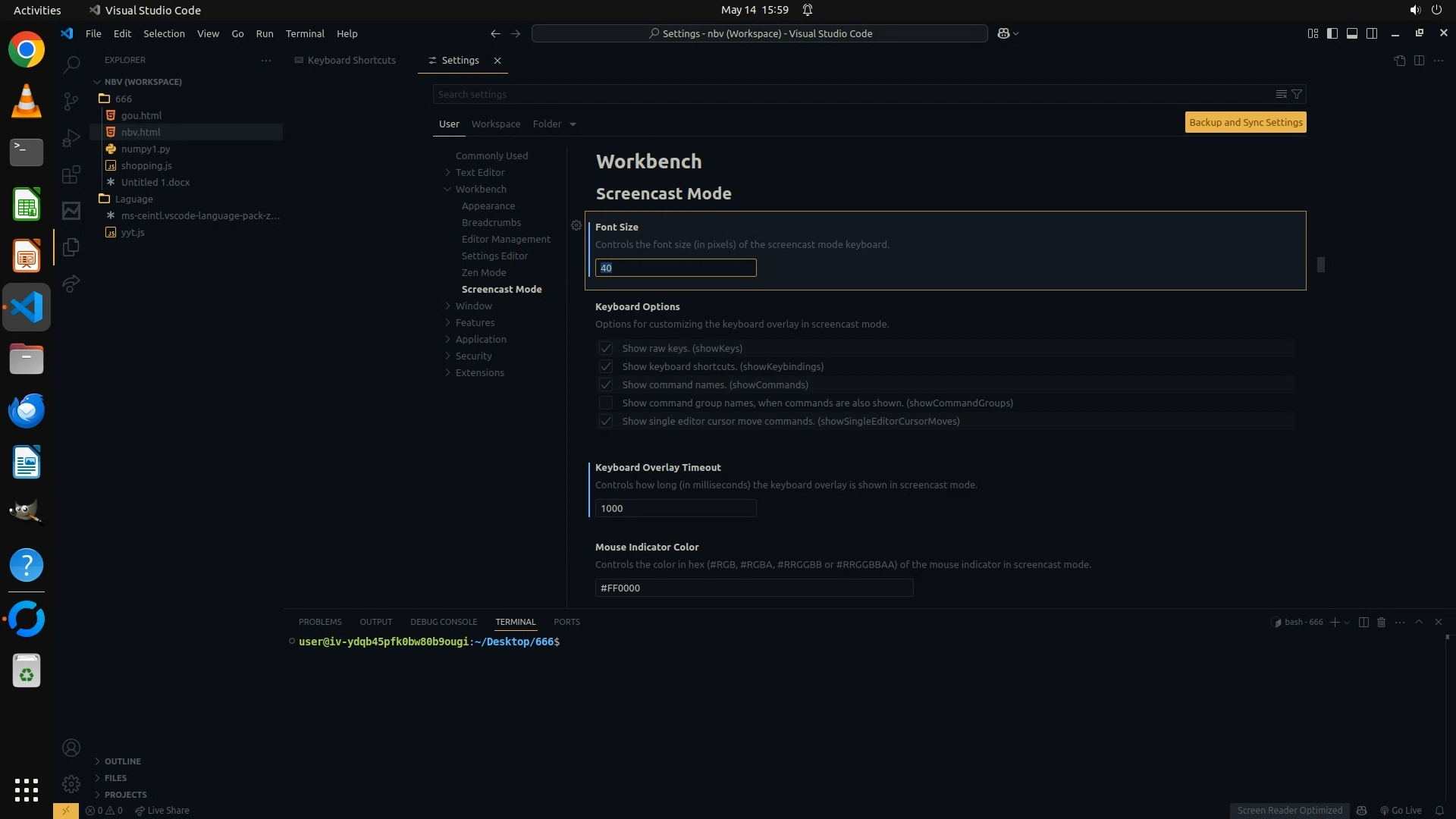The width and height of the screenshot is (1456, 819).
Task: Expand the OUTLINE section in Explorer
Action: [122, 761]
